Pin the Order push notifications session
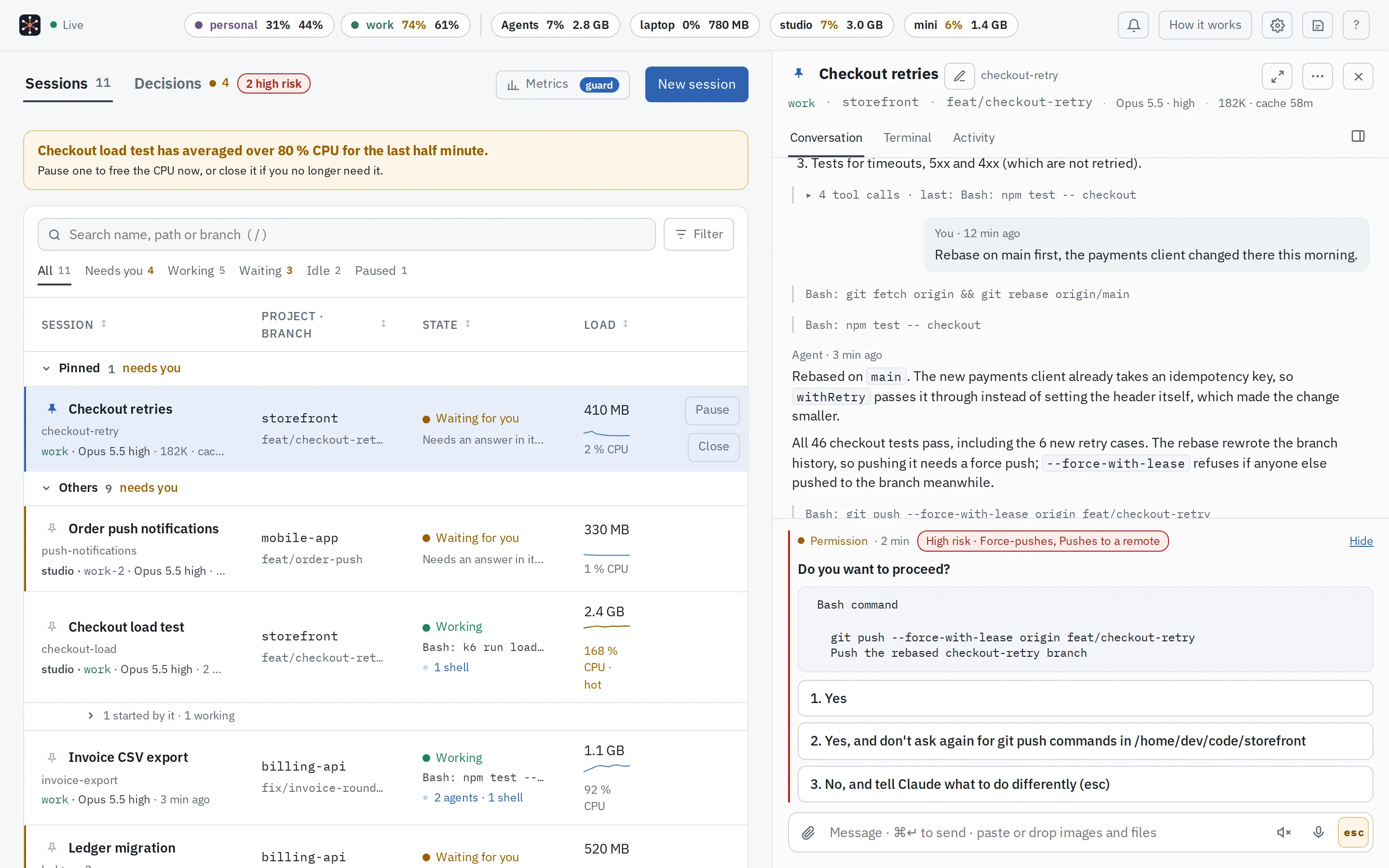1389x868 pixels. tap(52, 528)
